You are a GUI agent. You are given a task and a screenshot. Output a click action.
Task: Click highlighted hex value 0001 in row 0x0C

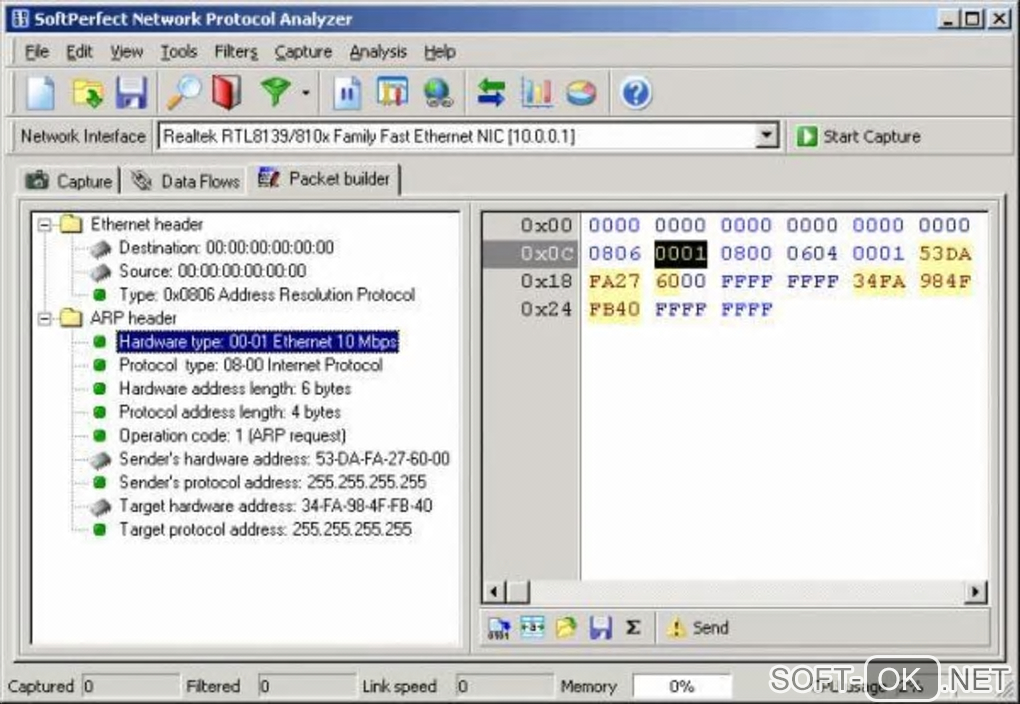pos(680,254)
